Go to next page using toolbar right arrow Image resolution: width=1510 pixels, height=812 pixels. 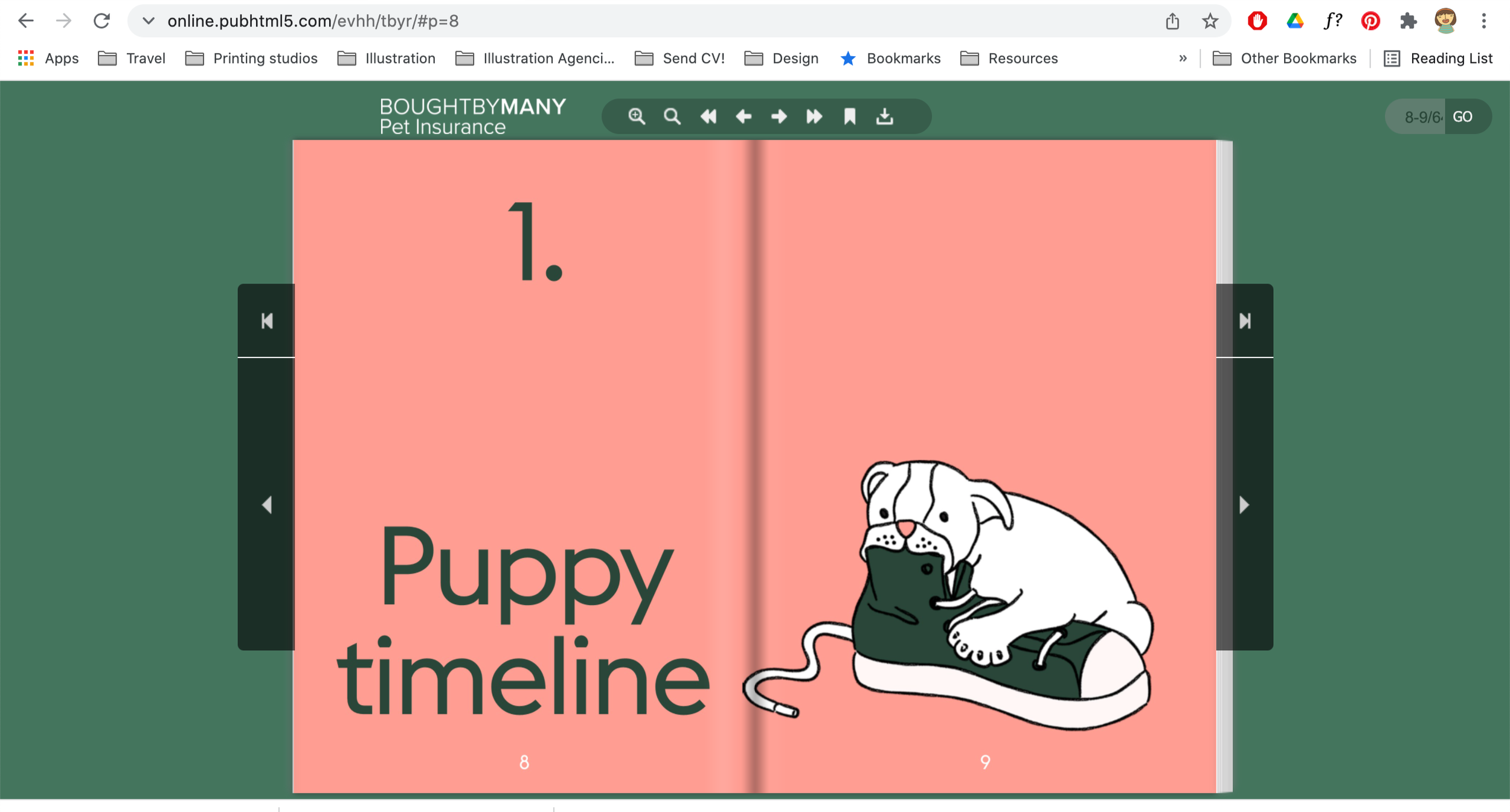click(x=779, y=117)
